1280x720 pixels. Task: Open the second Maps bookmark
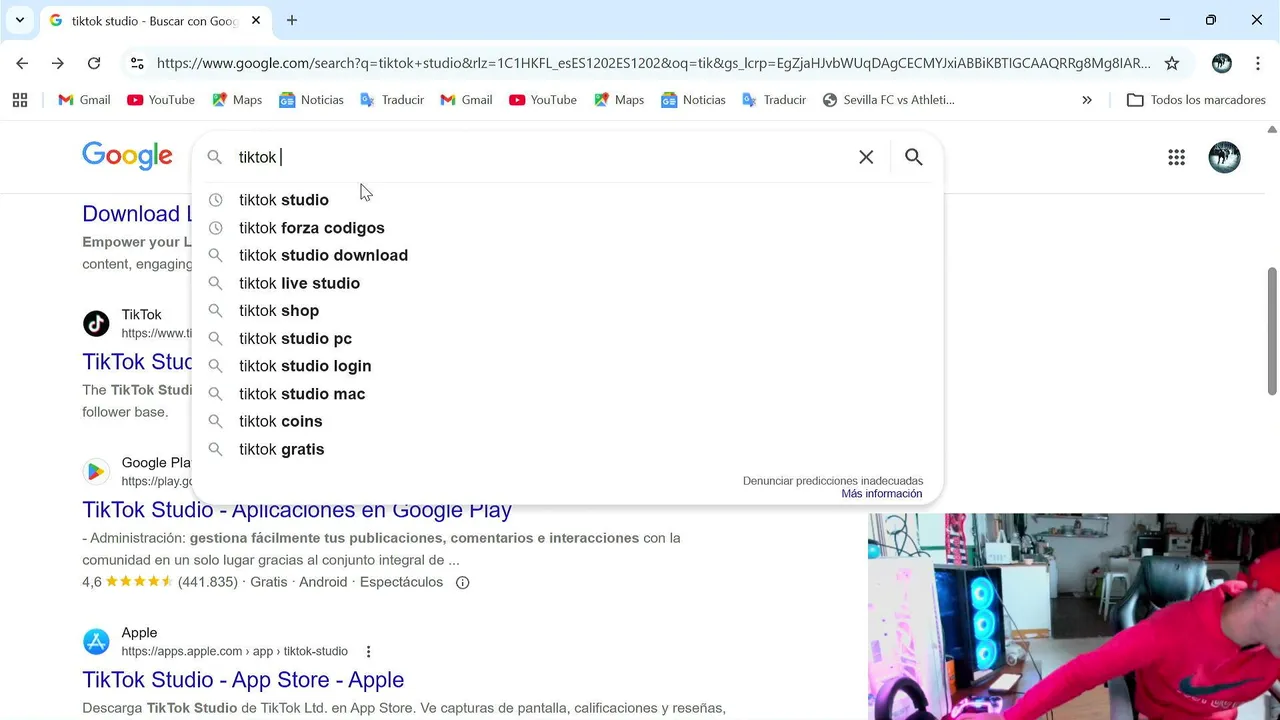click(619, 100)
